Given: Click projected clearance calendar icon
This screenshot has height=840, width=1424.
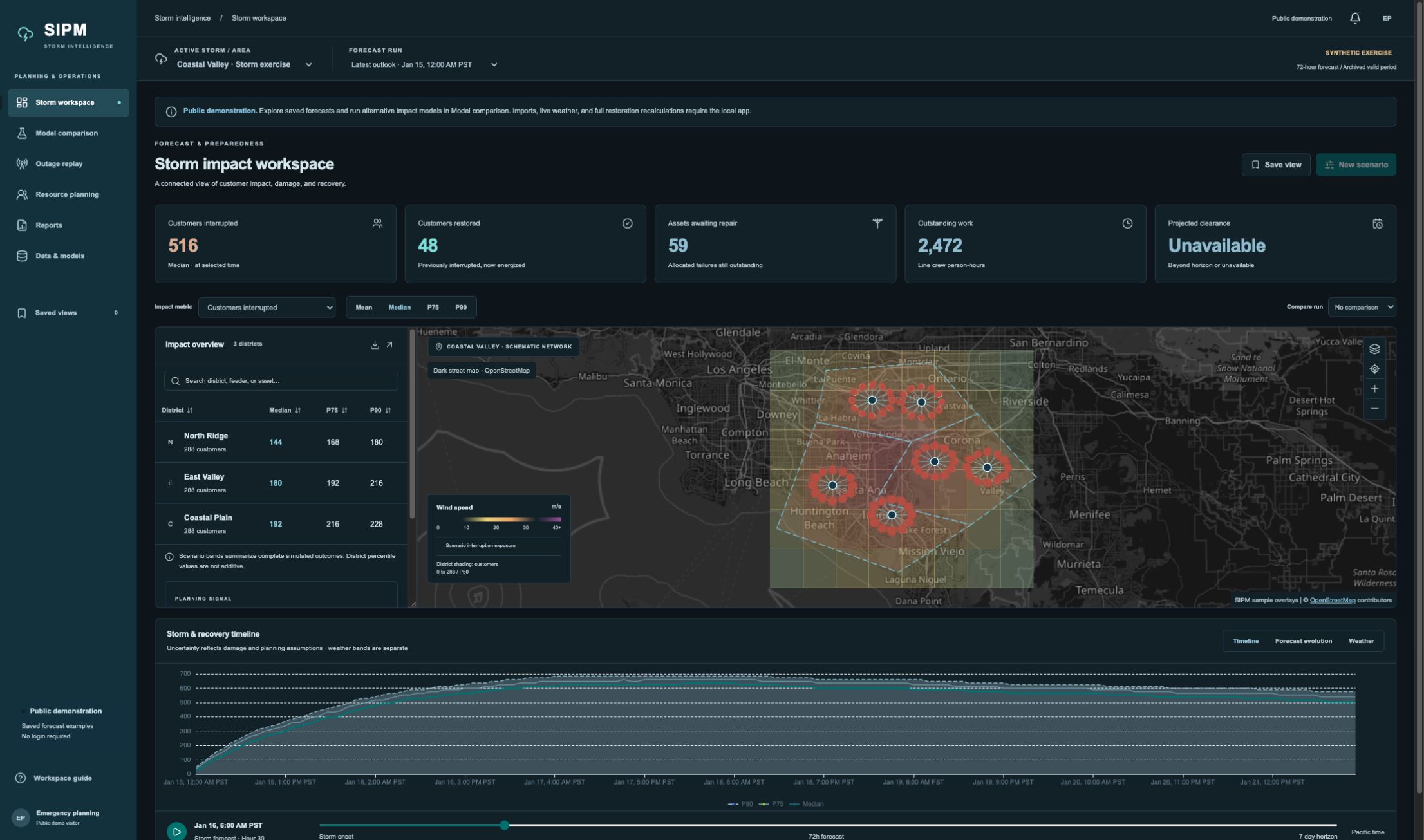Looking at the screenshot, I should pos(1377,223).
